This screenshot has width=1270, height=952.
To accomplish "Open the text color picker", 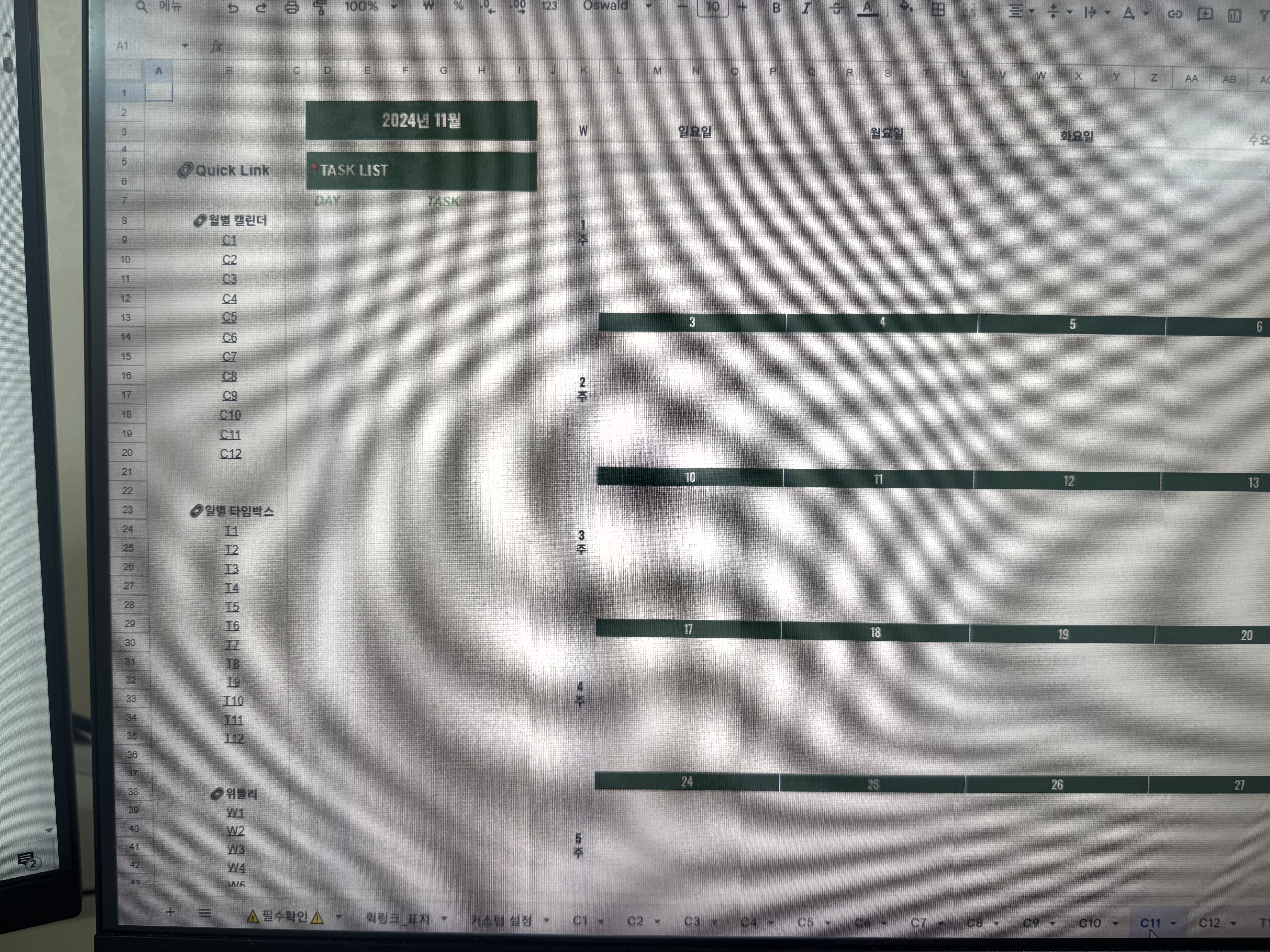I will click(x=868, y=9).
